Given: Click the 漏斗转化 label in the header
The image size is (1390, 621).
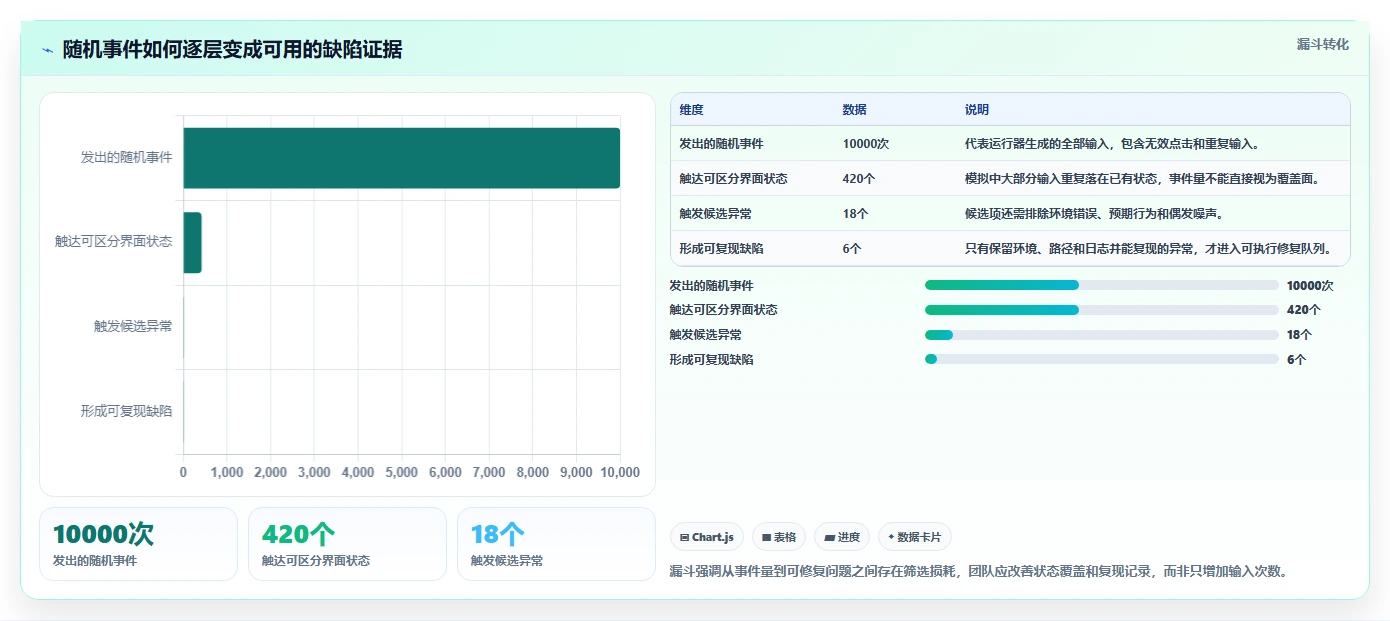Looking at the screenshot, I should 1323,45.
